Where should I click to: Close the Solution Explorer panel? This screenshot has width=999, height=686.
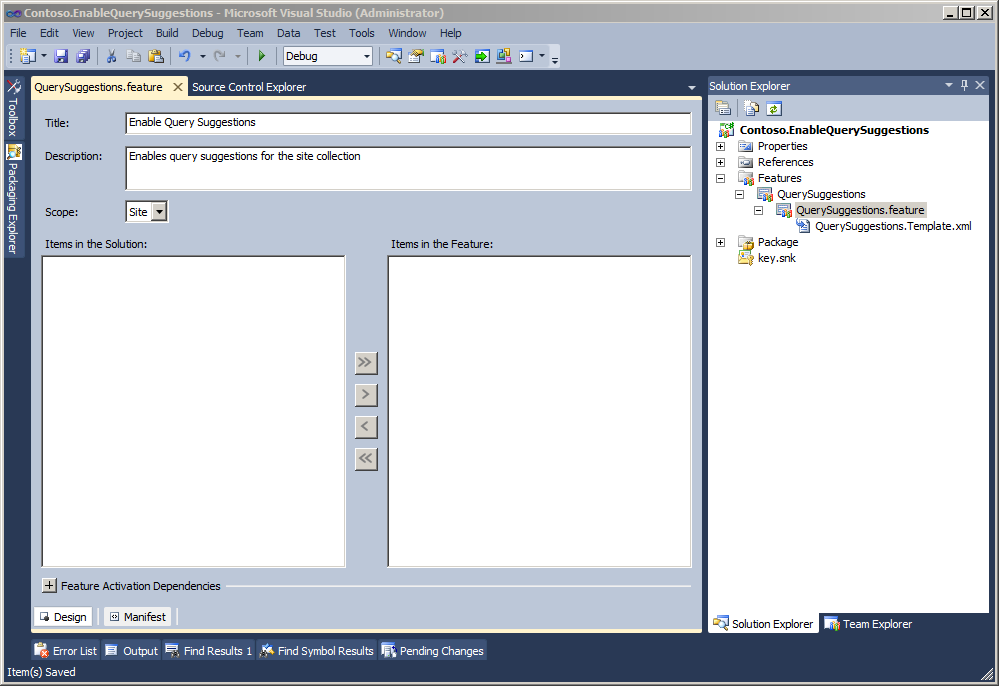click(x=980, y=85)
